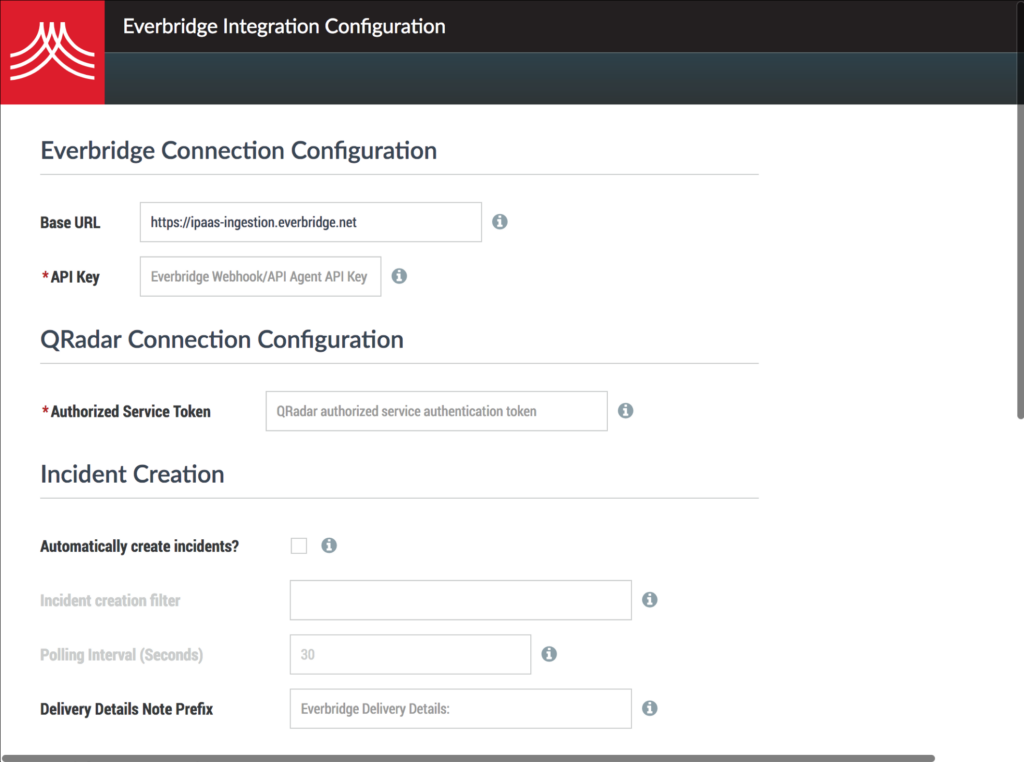Click the Everbridge Connection Configuration heading
This screenshot has width=1024, height=762.
[x=238, y=150]
